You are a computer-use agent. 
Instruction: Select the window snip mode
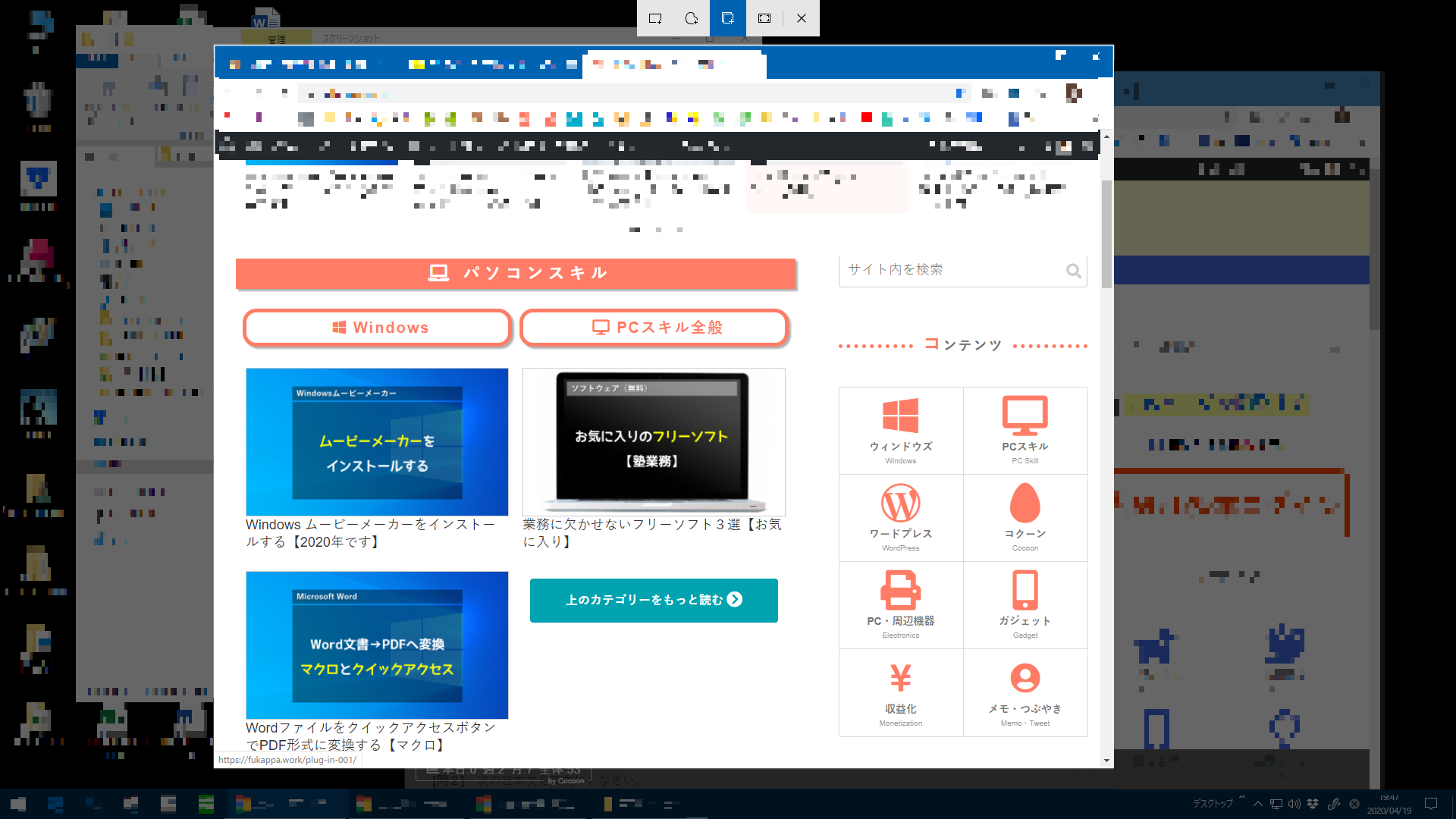coord(728,18)
